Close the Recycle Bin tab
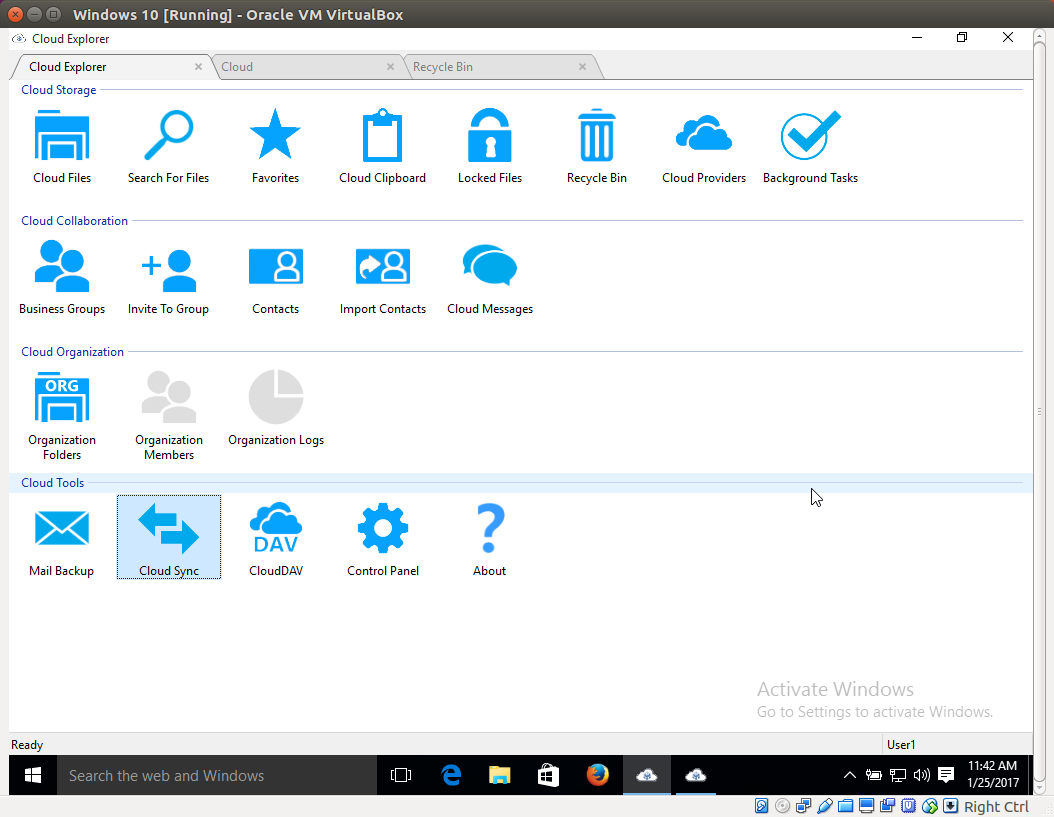 (x=582, y=67)
